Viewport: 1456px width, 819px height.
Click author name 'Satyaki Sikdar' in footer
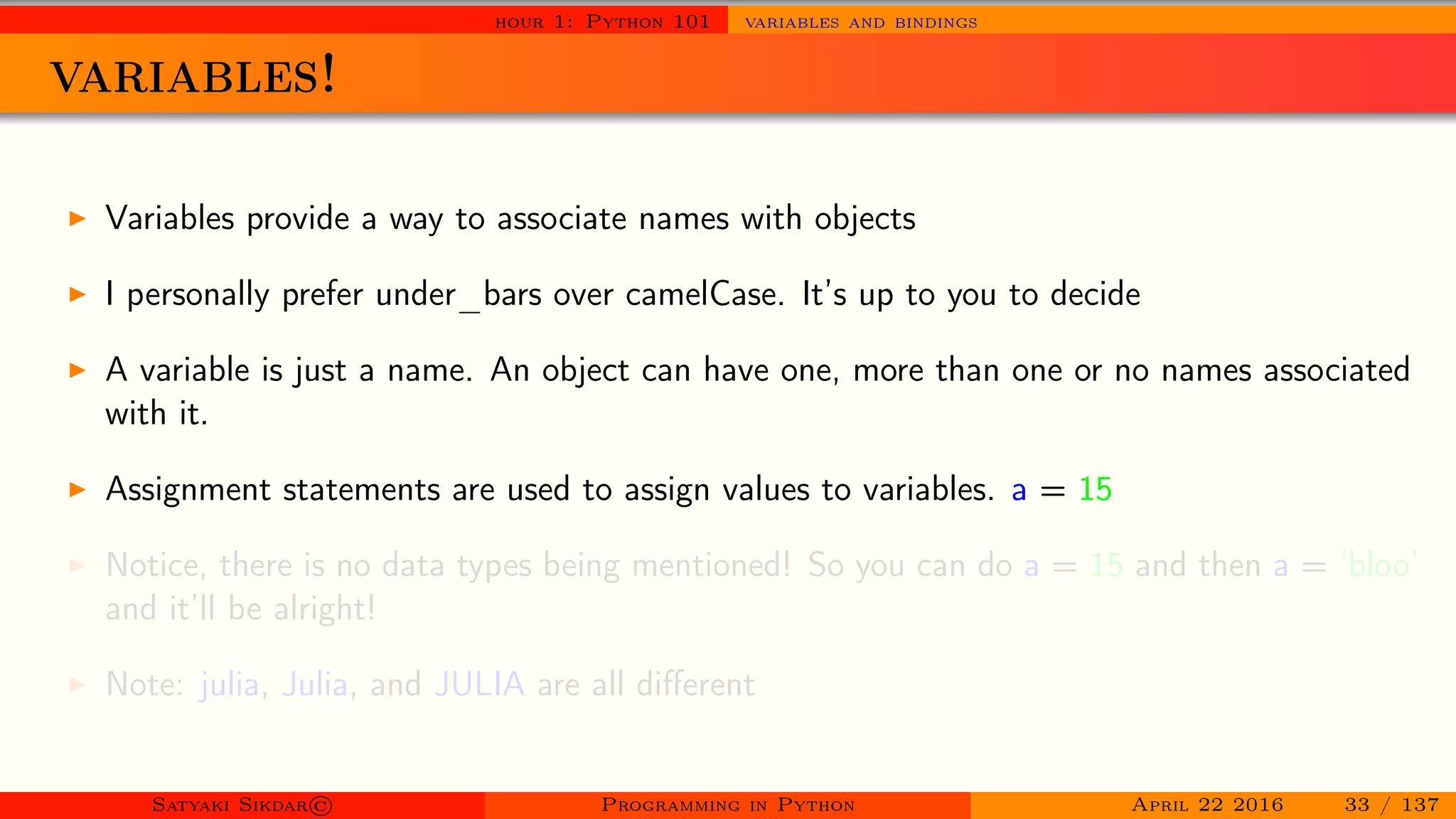[230, 805]
